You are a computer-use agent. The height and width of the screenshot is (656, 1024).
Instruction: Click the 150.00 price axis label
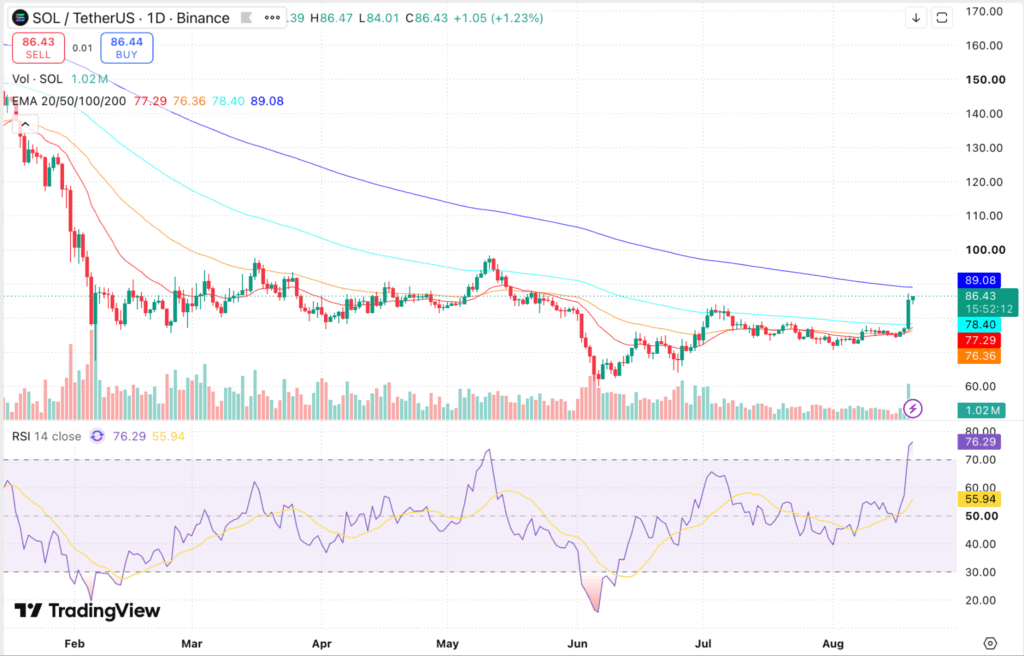tap(985, 80)
